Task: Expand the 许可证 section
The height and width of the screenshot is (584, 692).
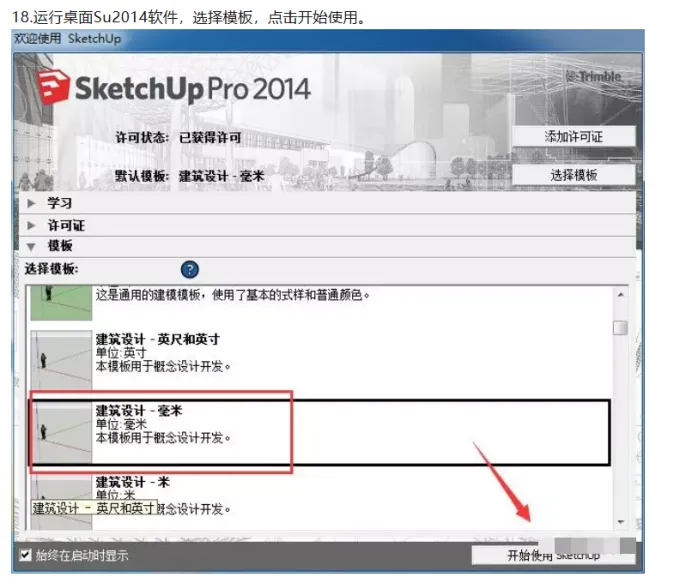Action: [327, 225]
